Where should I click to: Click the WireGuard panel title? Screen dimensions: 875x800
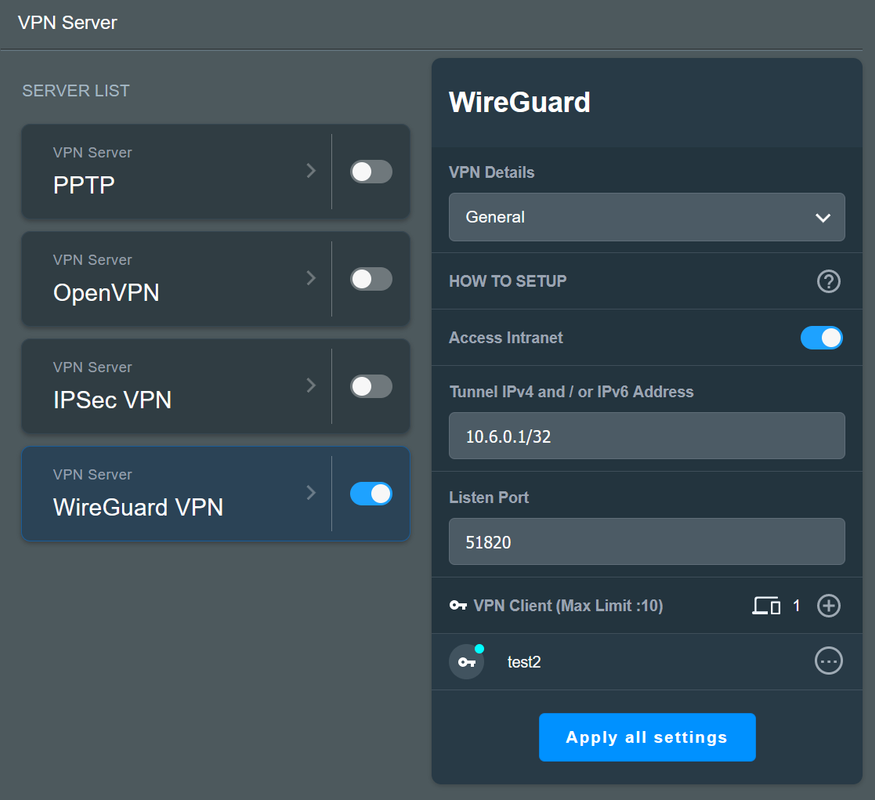coord(520,102)
